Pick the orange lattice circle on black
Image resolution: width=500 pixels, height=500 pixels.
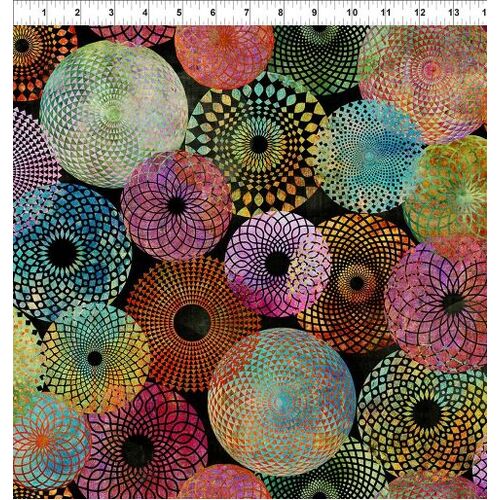click(358, 283)
